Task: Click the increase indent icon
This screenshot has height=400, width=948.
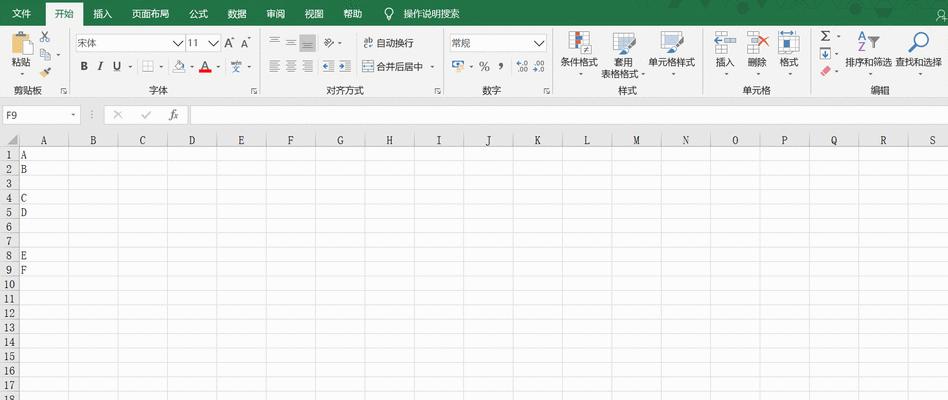Action: pos(345,66)
